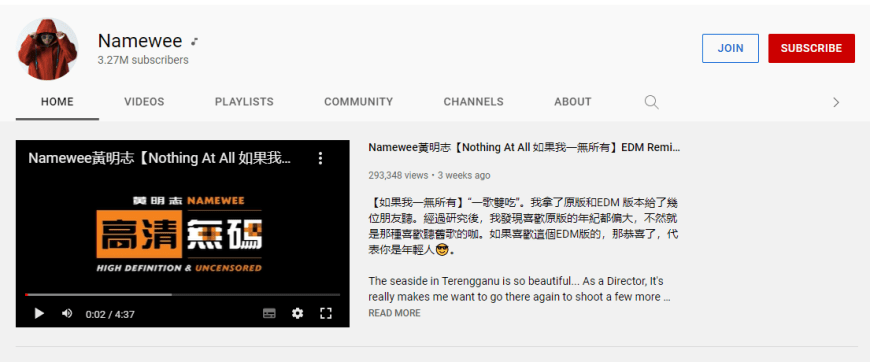Click the 高清無碼 video thumbnail
The width and height of the screenshot is (870, 362).
(183, 233)
